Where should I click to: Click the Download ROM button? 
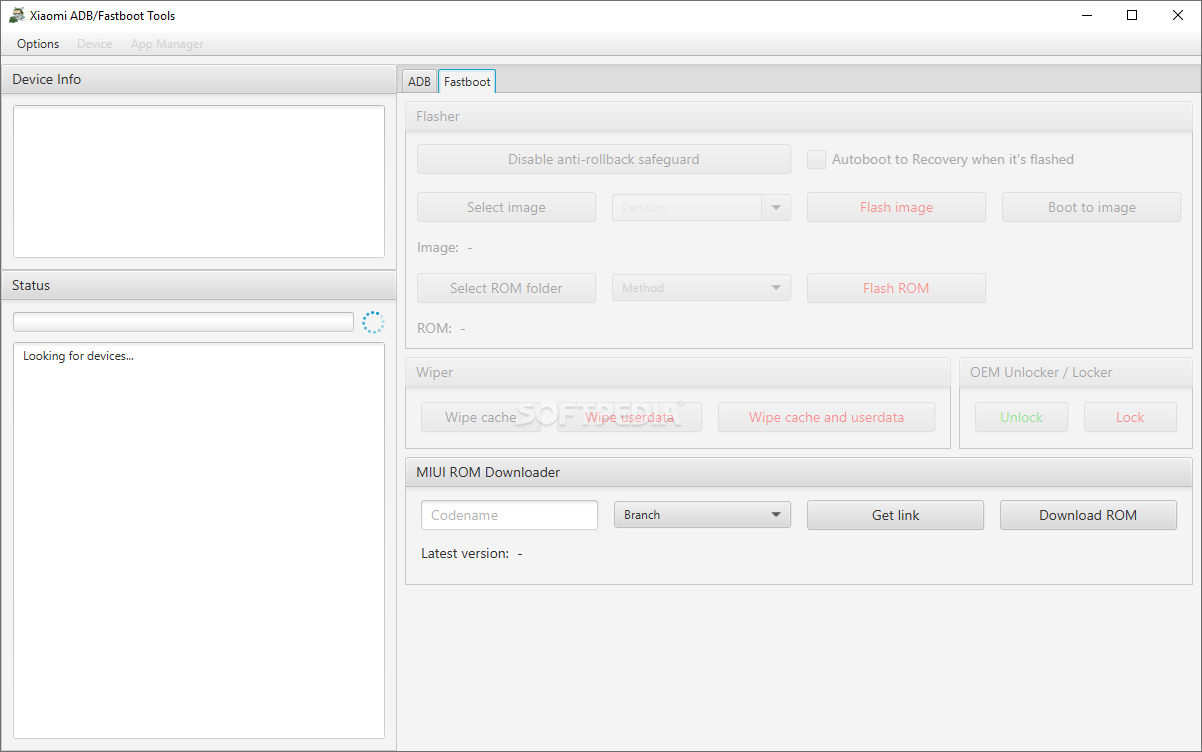[x=1088, y=515]
